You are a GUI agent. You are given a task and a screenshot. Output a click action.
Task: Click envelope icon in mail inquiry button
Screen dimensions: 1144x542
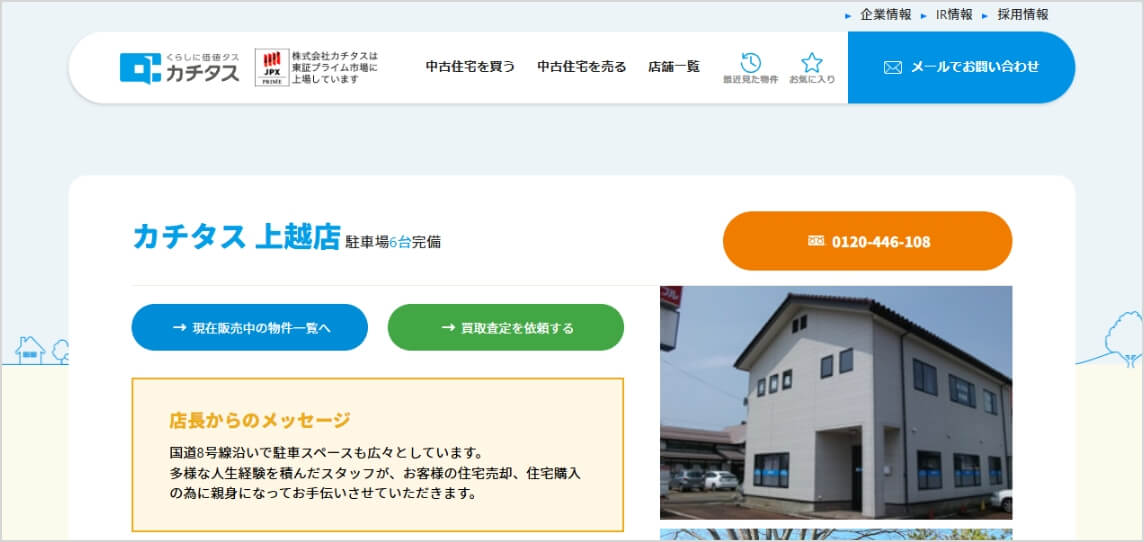tap(892, 67)
